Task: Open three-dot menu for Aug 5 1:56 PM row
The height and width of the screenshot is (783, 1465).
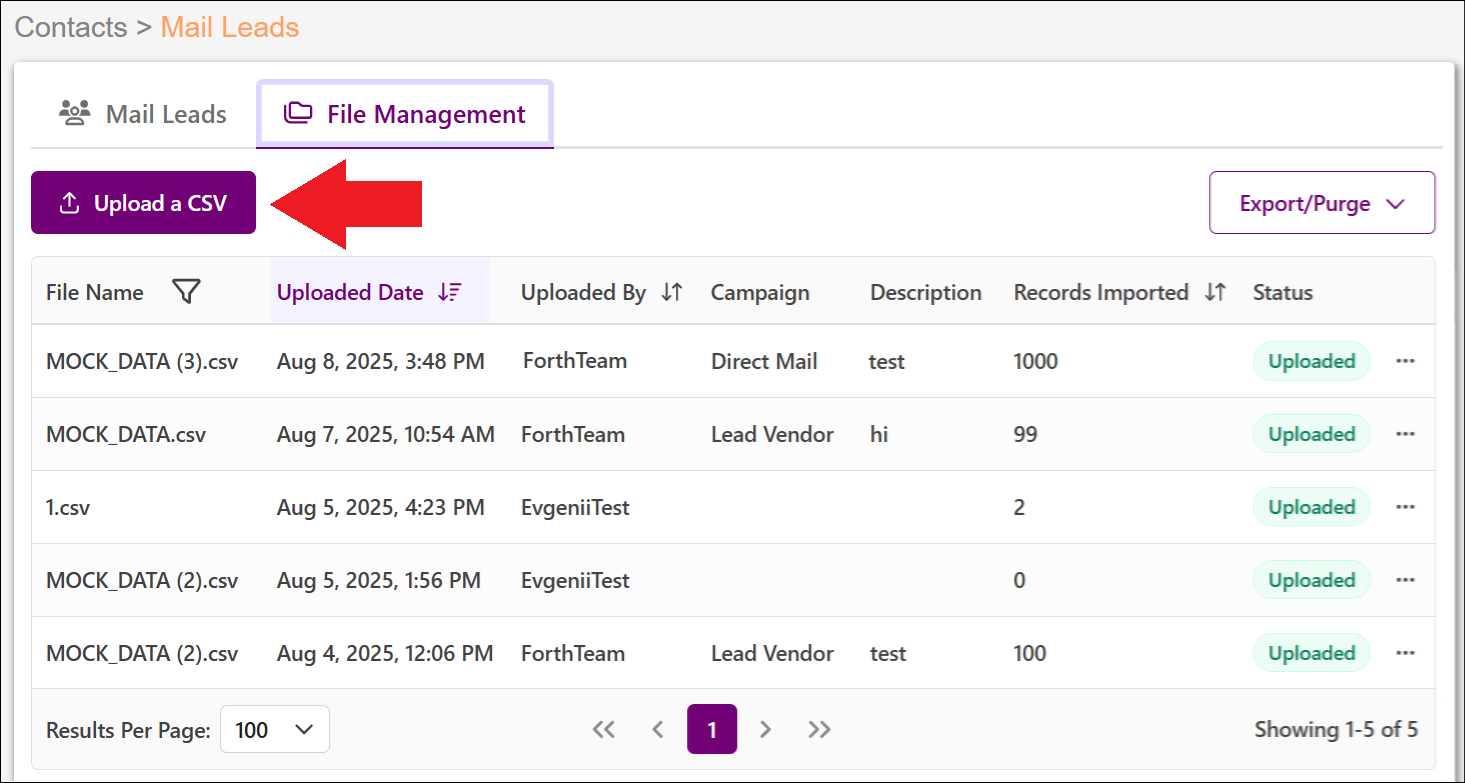Action: click(x=1405, y=580)
